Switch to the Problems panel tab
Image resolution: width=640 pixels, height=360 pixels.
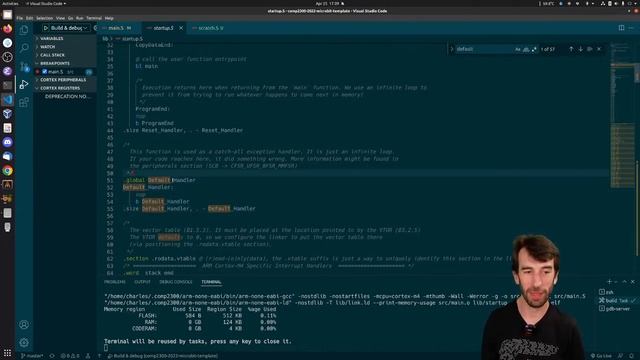click(115, 282)
